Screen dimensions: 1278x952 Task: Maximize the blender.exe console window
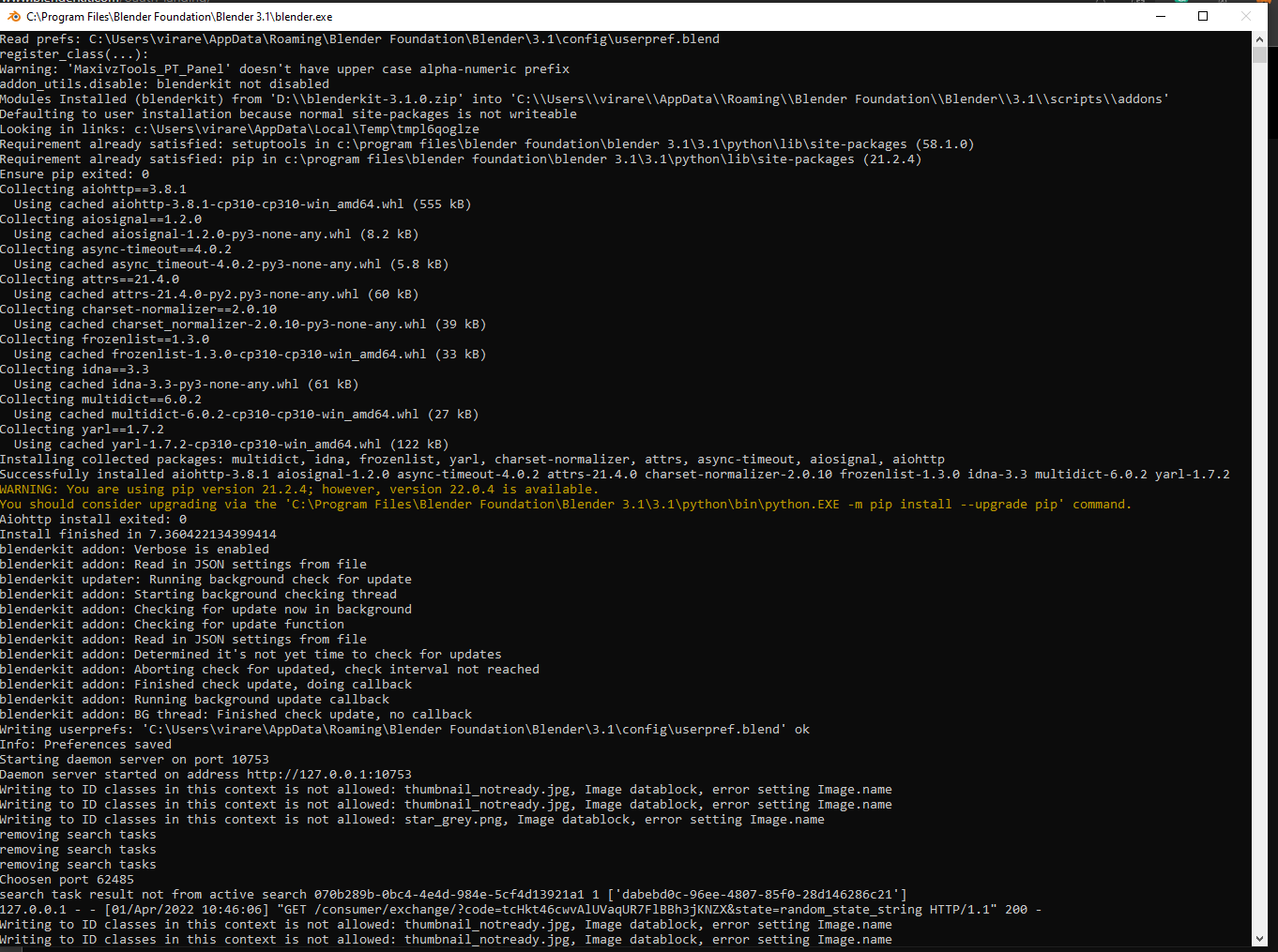[1202, 16]
